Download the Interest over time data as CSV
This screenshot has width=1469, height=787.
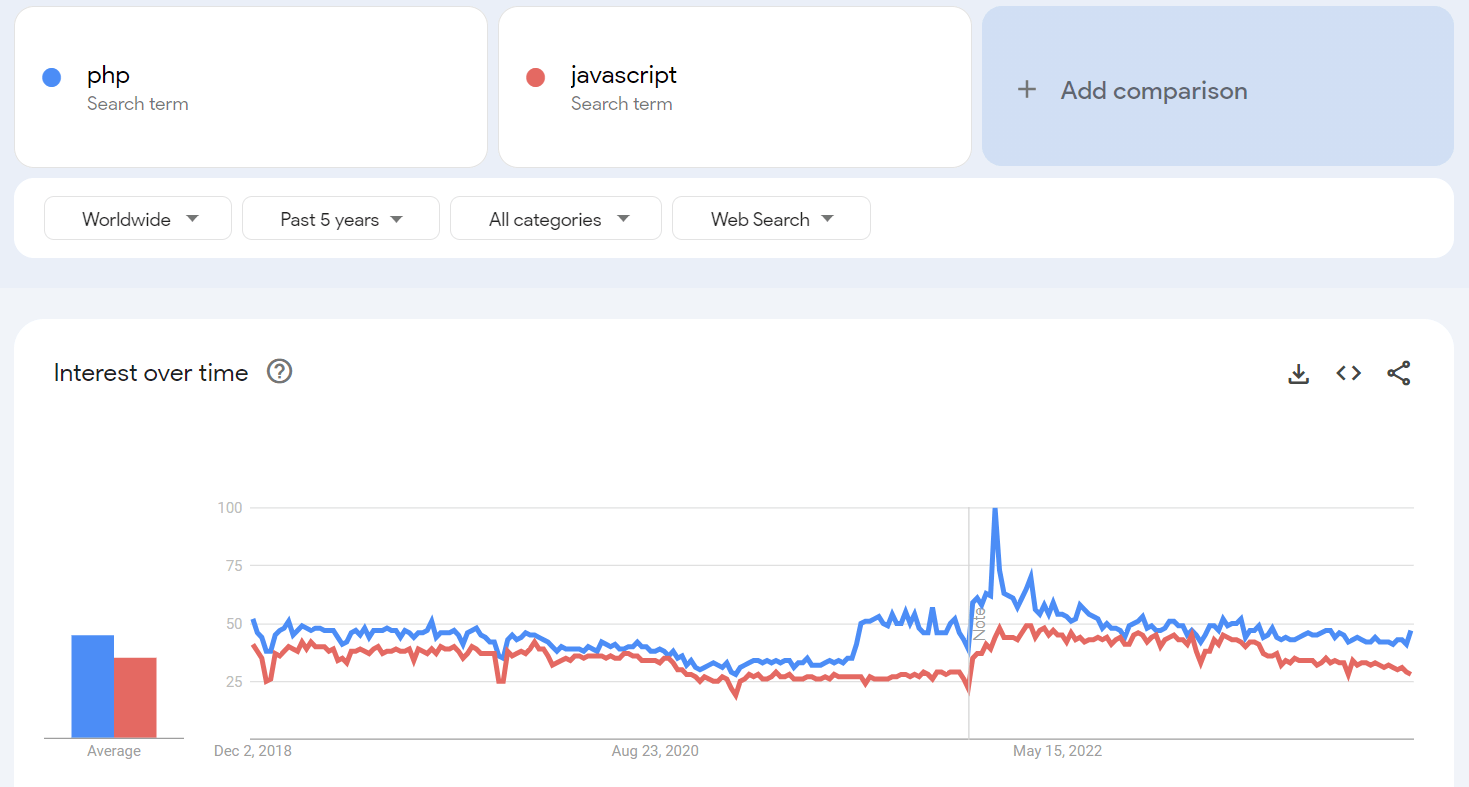coord(1298,373)
